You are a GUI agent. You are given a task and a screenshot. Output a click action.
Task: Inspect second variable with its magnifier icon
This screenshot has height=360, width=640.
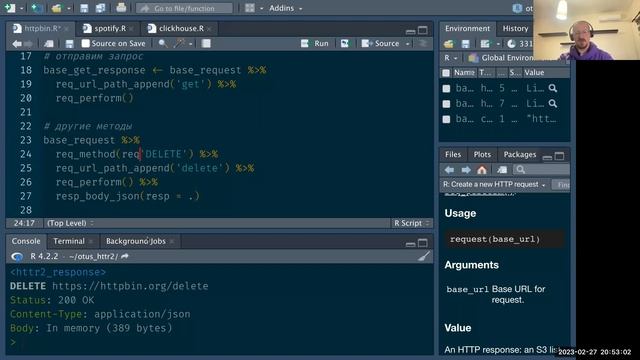(553, 104)
